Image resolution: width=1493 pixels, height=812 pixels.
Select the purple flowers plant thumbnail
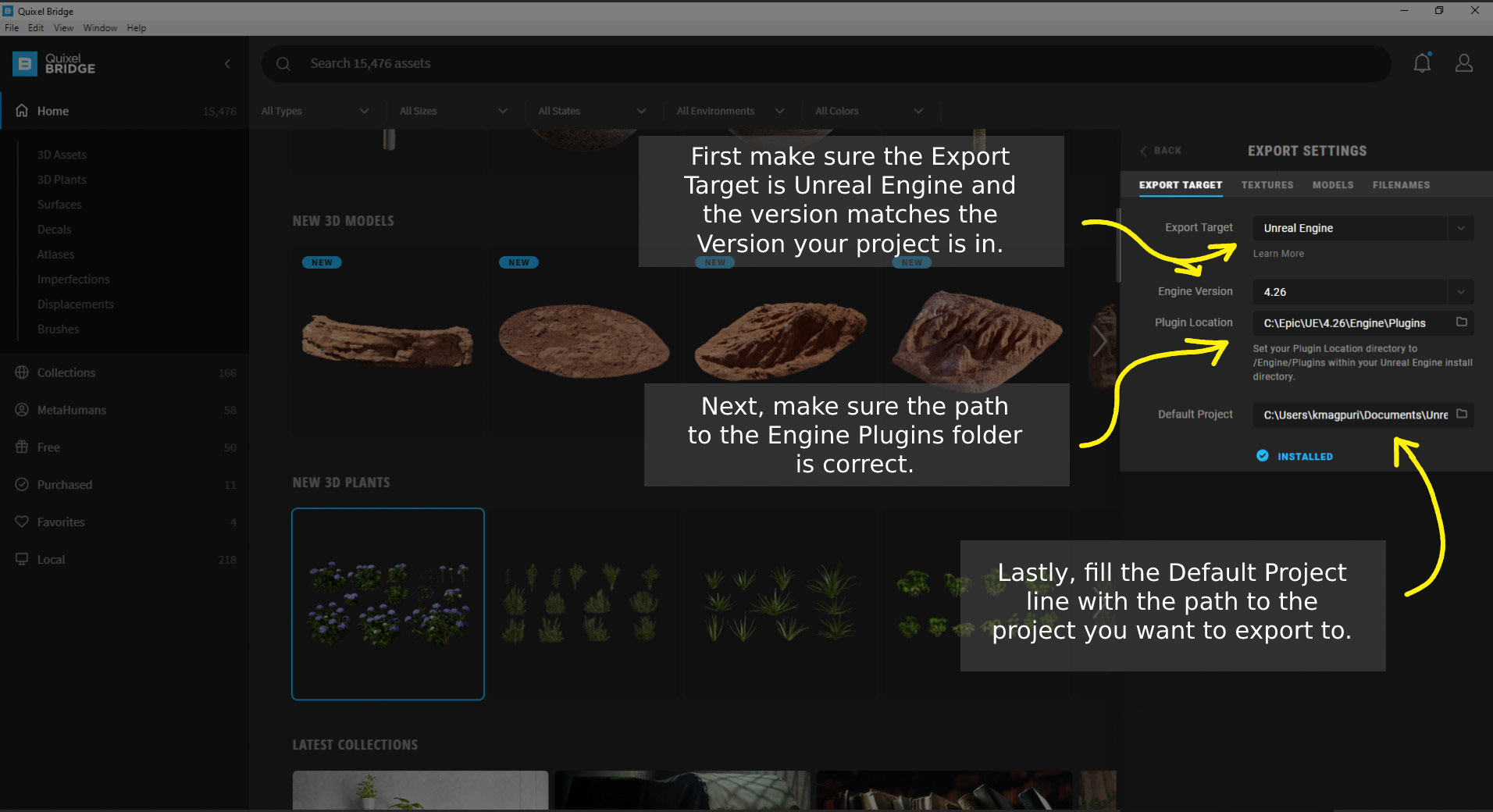(388, 604)
